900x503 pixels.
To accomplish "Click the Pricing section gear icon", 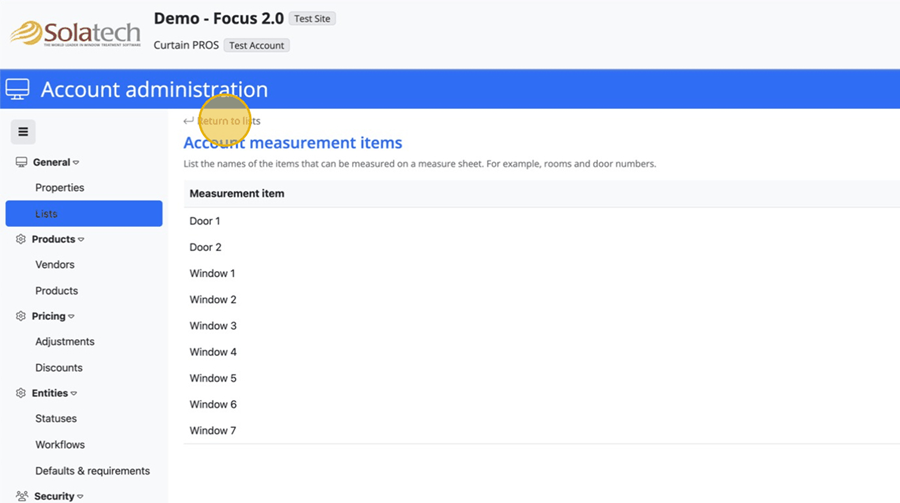I will click(21, 317).
